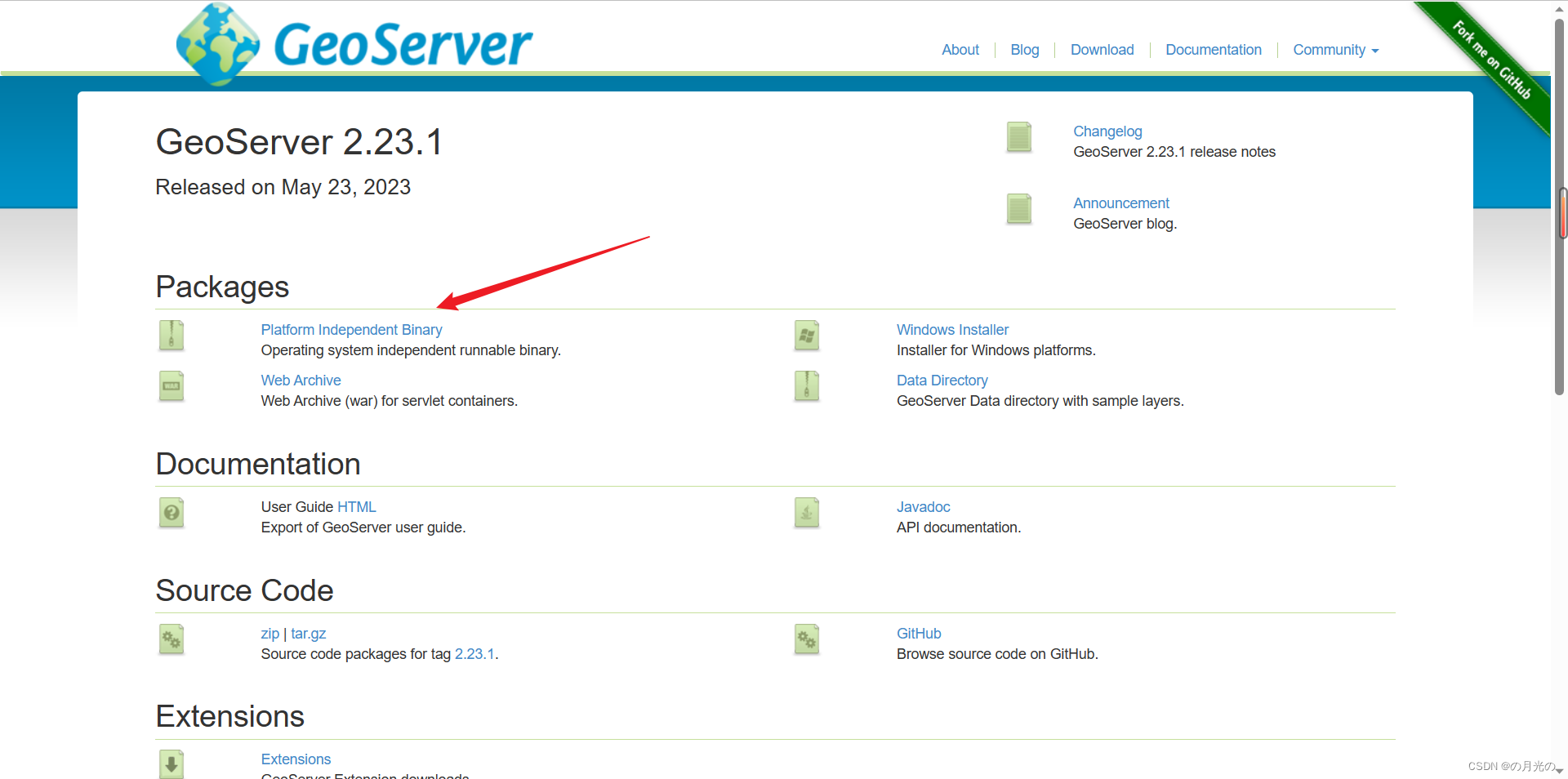
Task: Click 'Installer for Windows platforms.' text
Action: [996, 350]
